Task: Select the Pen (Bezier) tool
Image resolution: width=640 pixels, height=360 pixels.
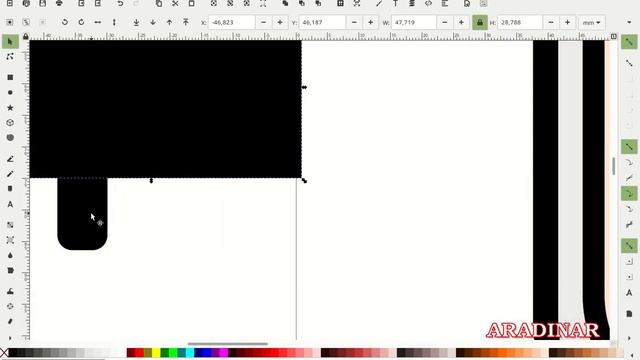Action: (10, 159)
